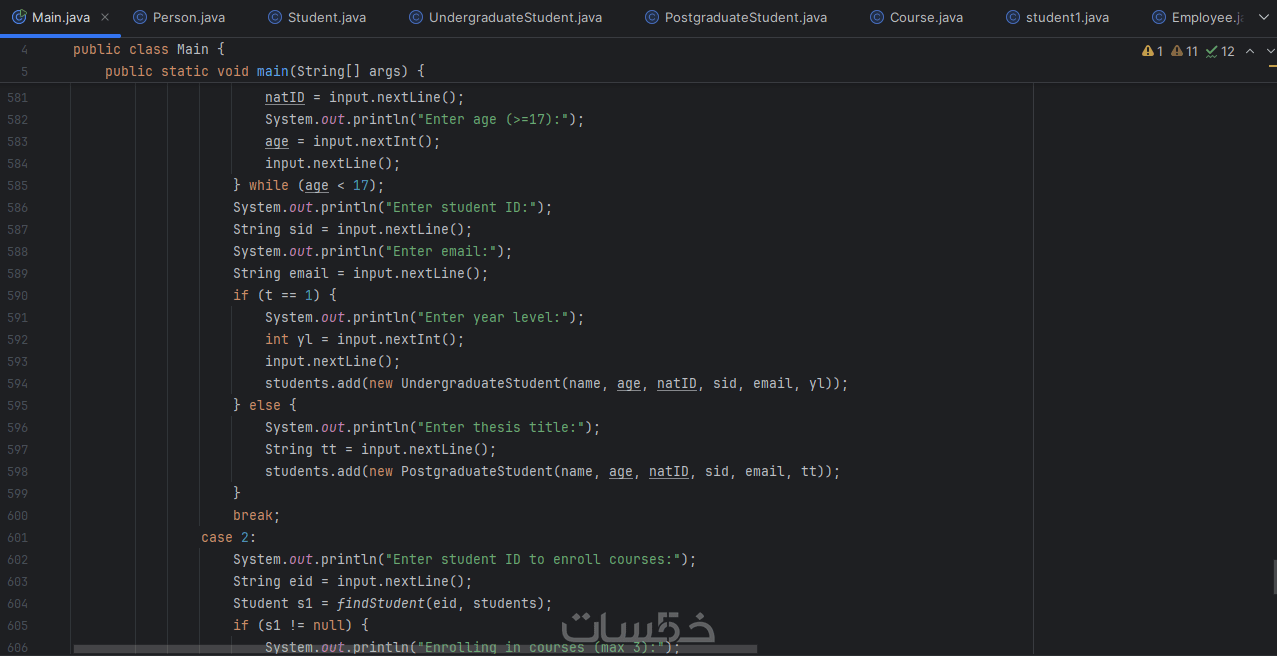
Task: Click 'PostgraduateStudent' constructor call on line 598
Action: click(x=477, y=471)
